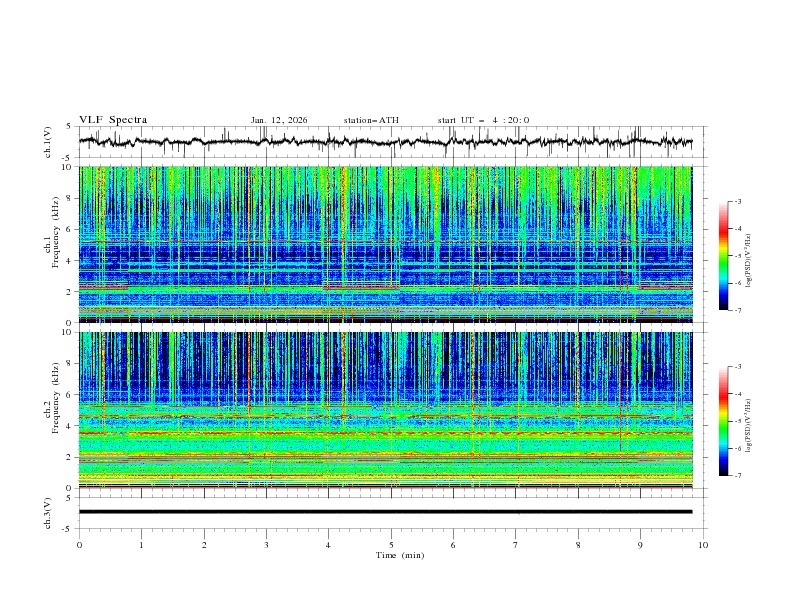The height and width of the screenshot is (612, 792).
Task: Click the time axis tick label "5"
Action: [391, 545]
